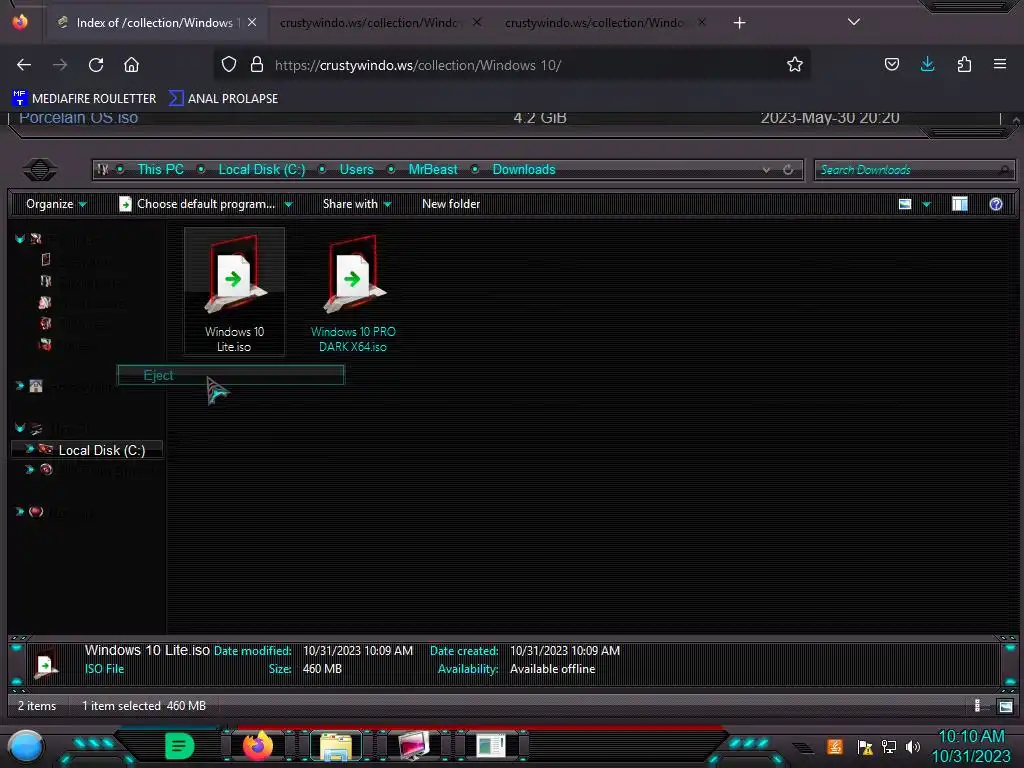Go to Users in the breadcrumb
The image size is (1024, 768).
[x=356, y=170]
